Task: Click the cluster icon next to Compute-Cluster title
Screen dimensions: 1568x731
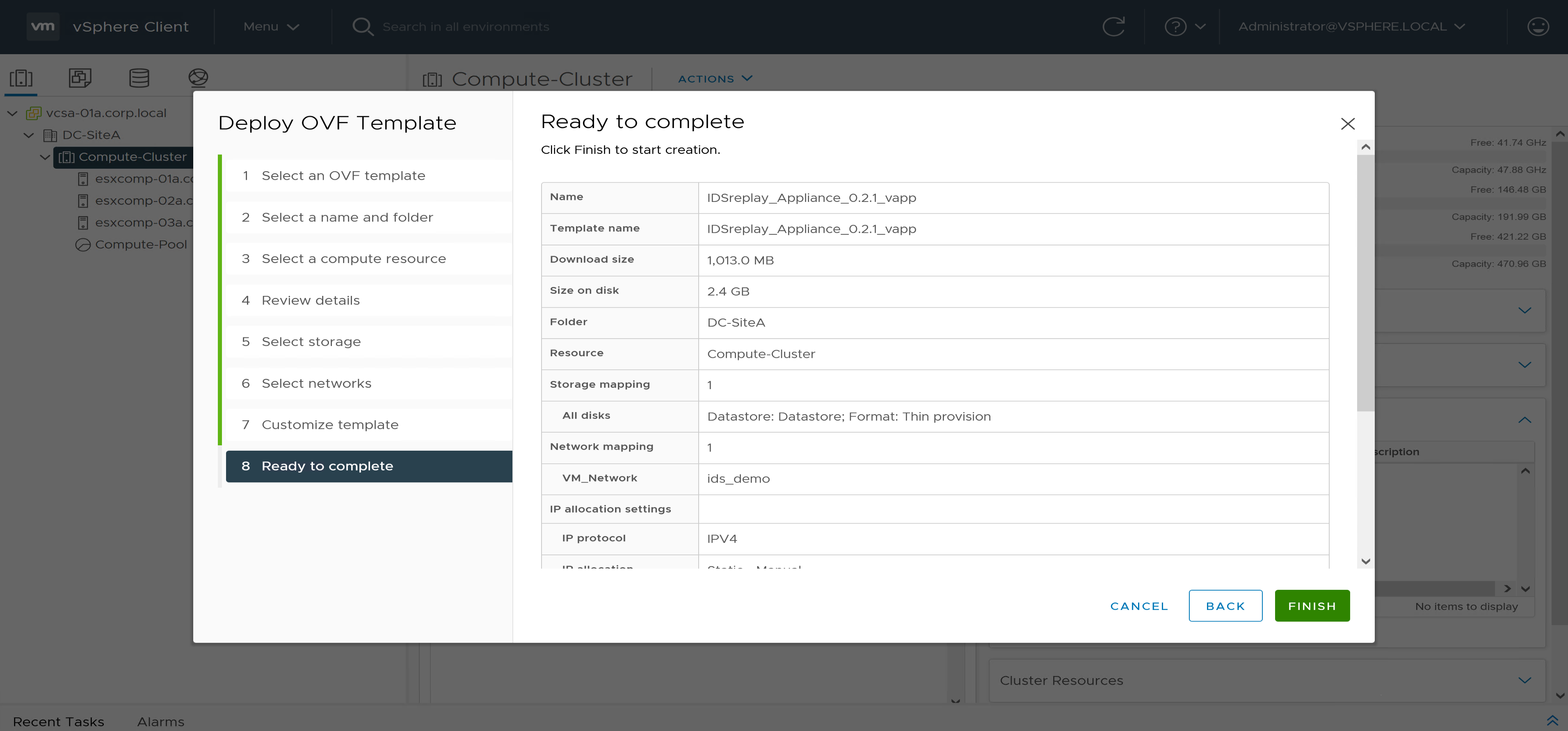Action: [432, 79]
